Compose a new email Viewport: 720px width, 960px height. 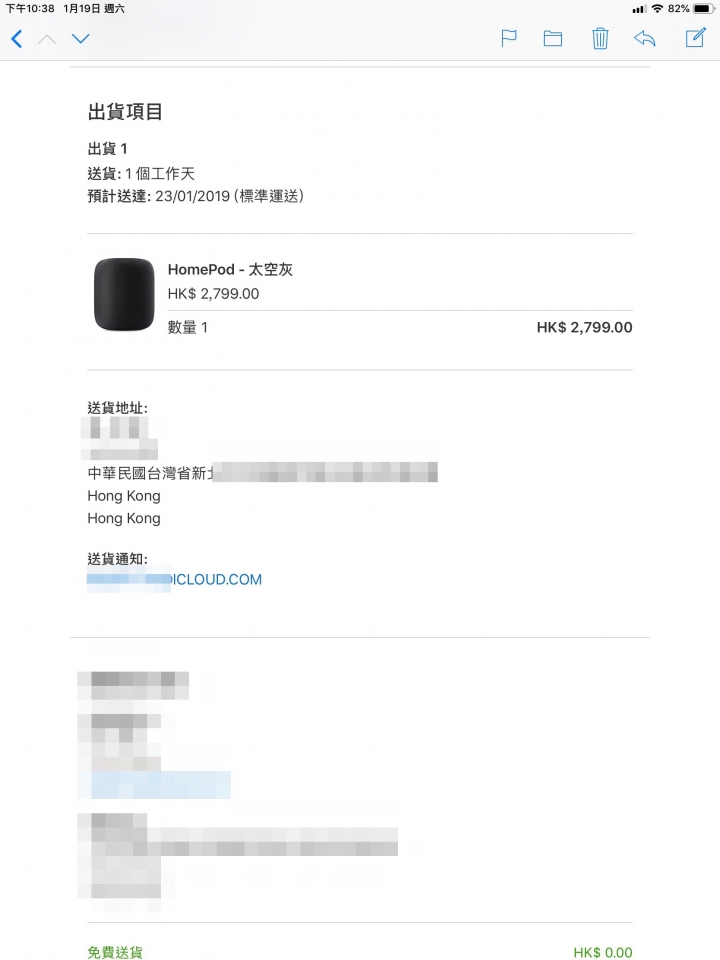696,37
